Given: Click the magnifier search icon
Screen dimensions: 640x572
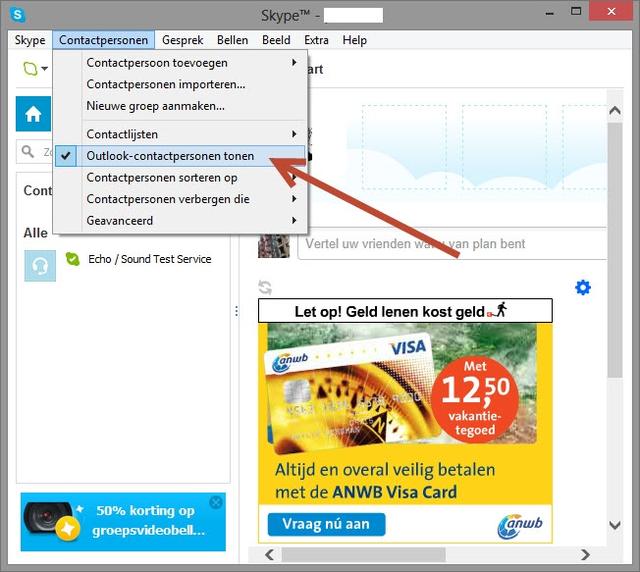Looking at the screenshot, I should click(x=28, y=151).
